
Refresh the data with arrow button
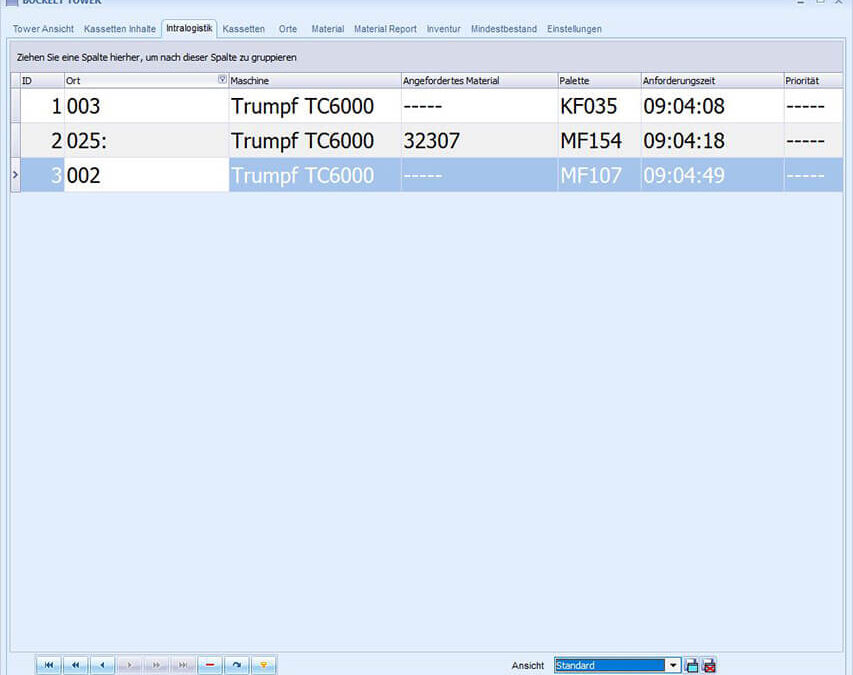(x=237, y=665)
